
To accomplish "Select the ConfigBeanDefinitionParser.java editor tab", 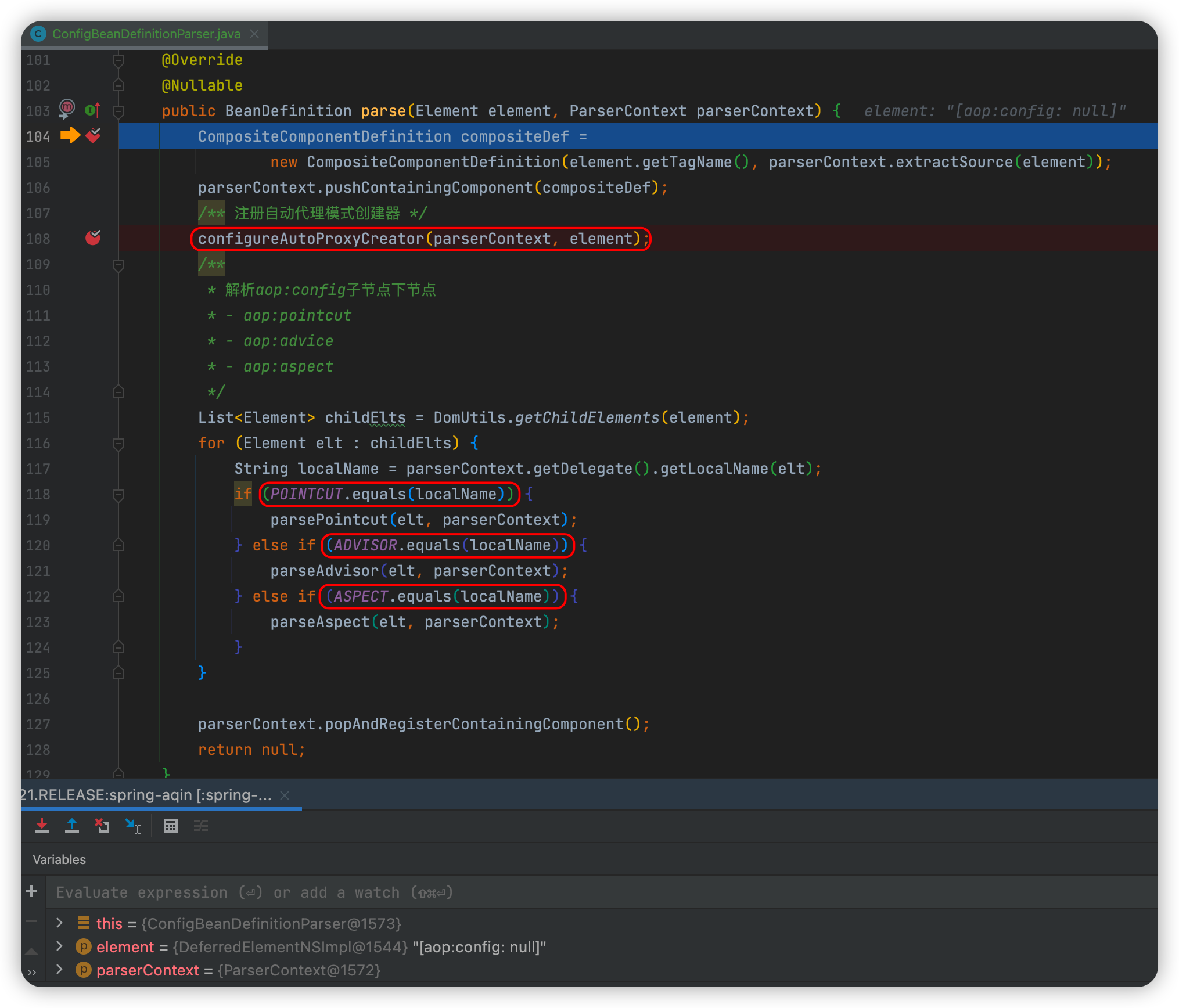I will pos(146,34).
